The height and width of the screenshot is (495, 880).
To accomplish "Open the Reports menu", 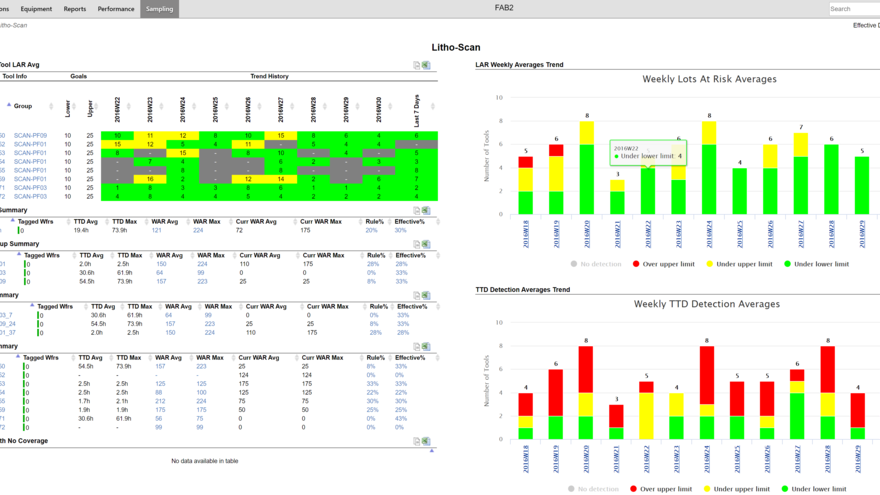I will [75, 9].
